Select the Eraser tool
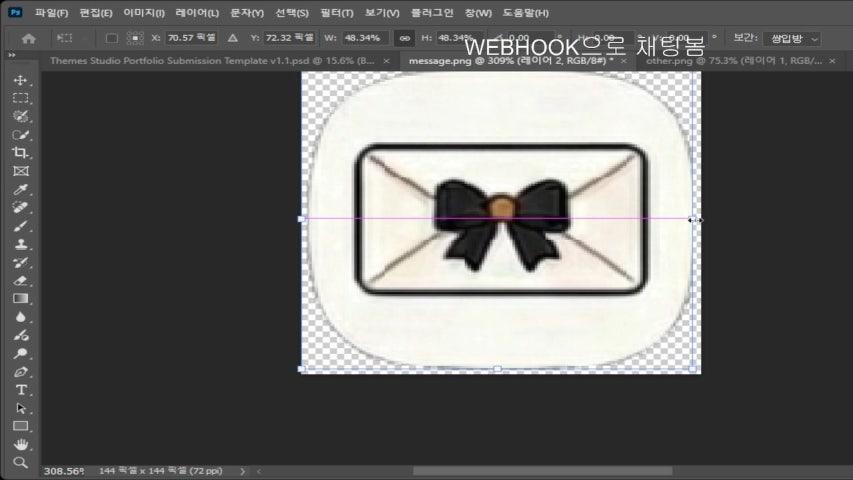This screenshot has height=480, width=853. [x=21, y=281]
